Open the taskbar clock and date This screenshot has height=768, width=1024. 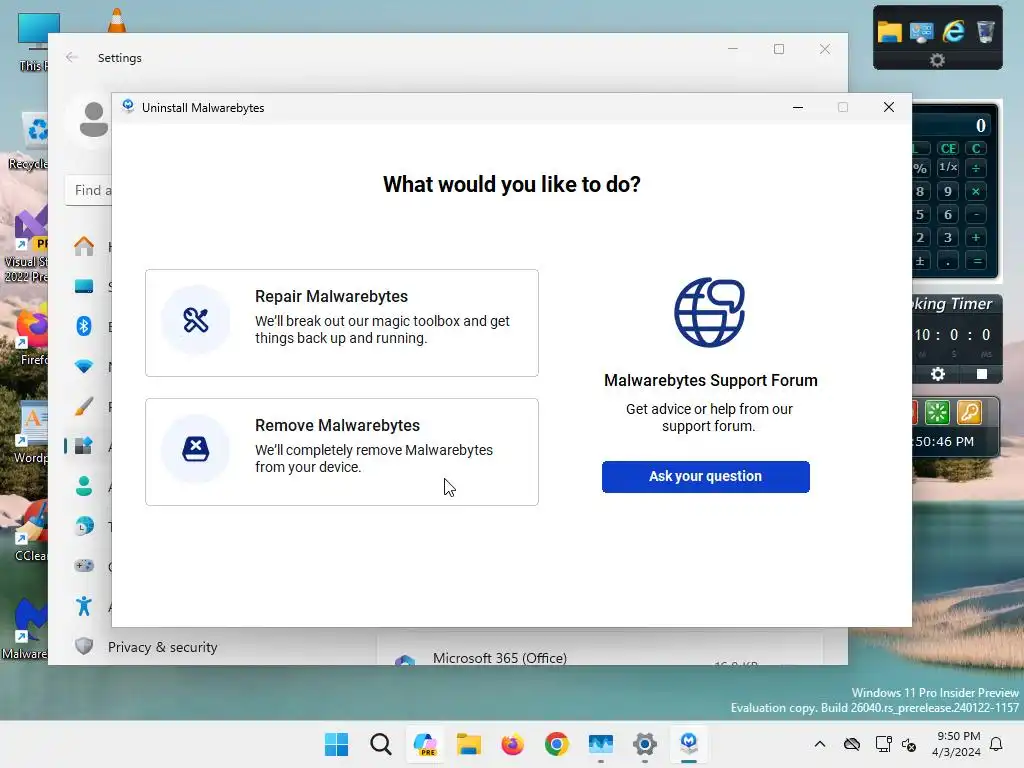(957, 744)
